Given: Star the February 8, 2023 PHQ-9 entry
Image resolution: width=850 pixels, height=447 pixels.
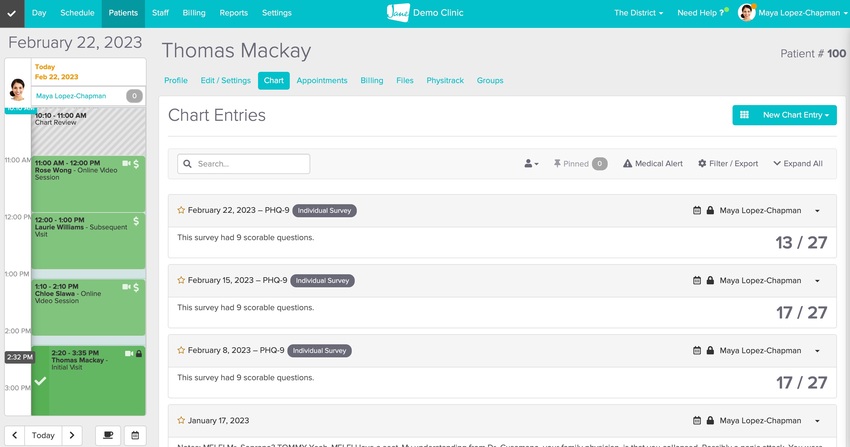Looking at the screenshot, I should pyautogui.click(x=181, y=351).
